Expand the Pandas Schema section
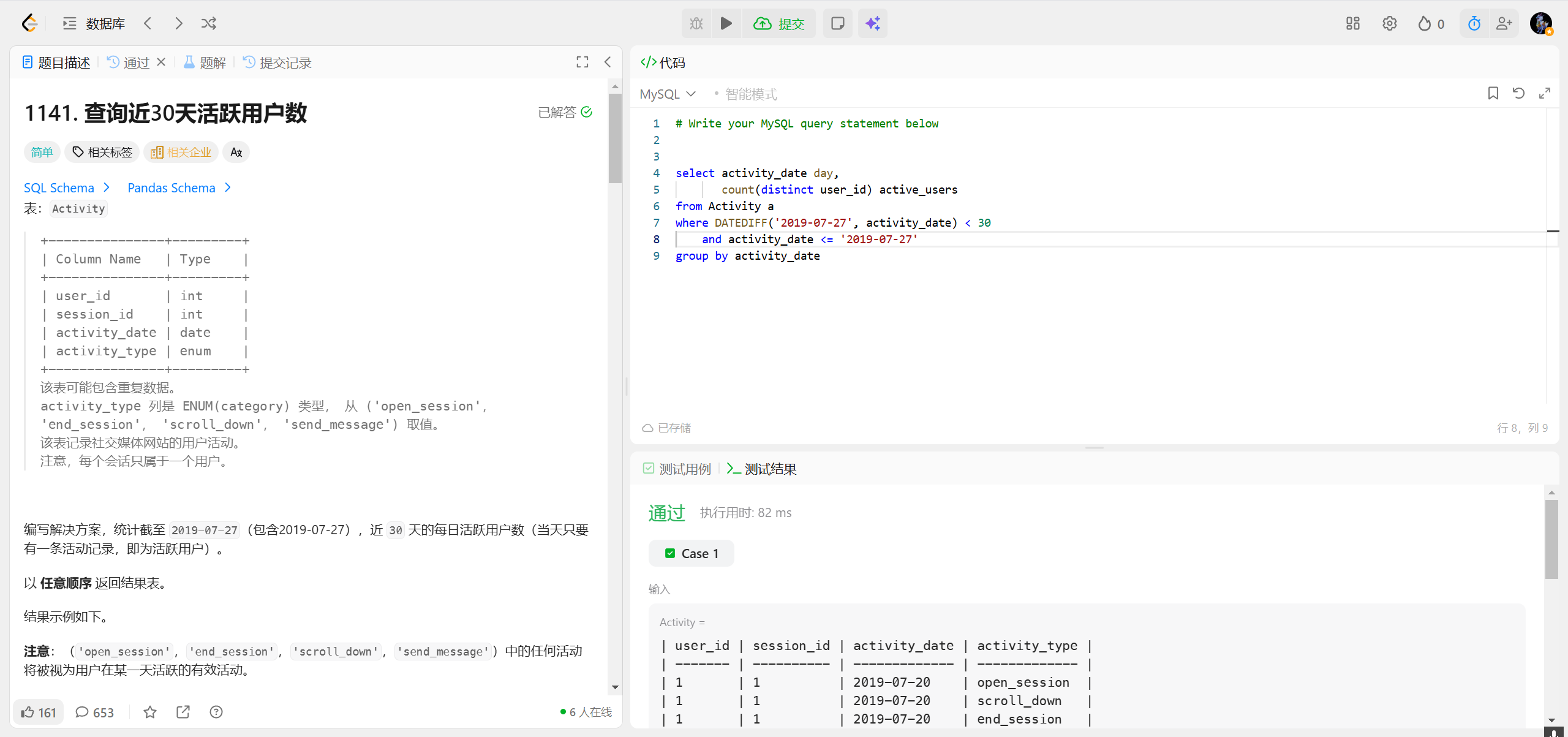Viewport: 1568px width, 737px height. pos(179,187)
